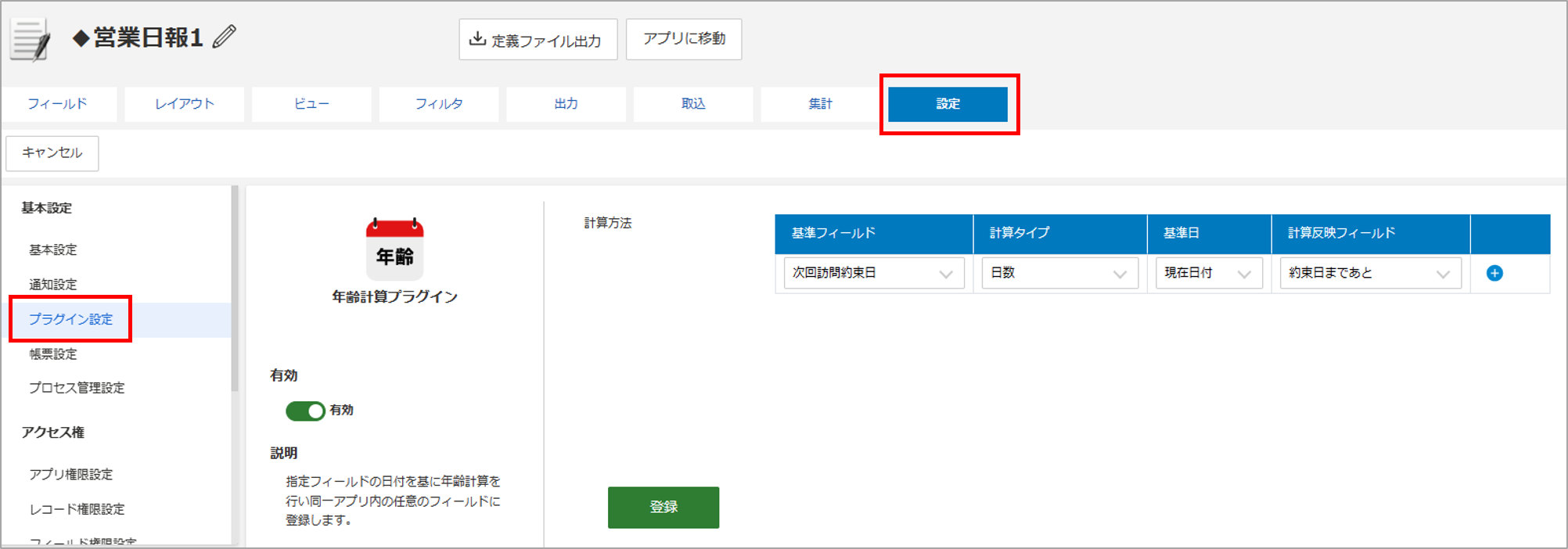Click the アプリに移動 button

(684, 39)
